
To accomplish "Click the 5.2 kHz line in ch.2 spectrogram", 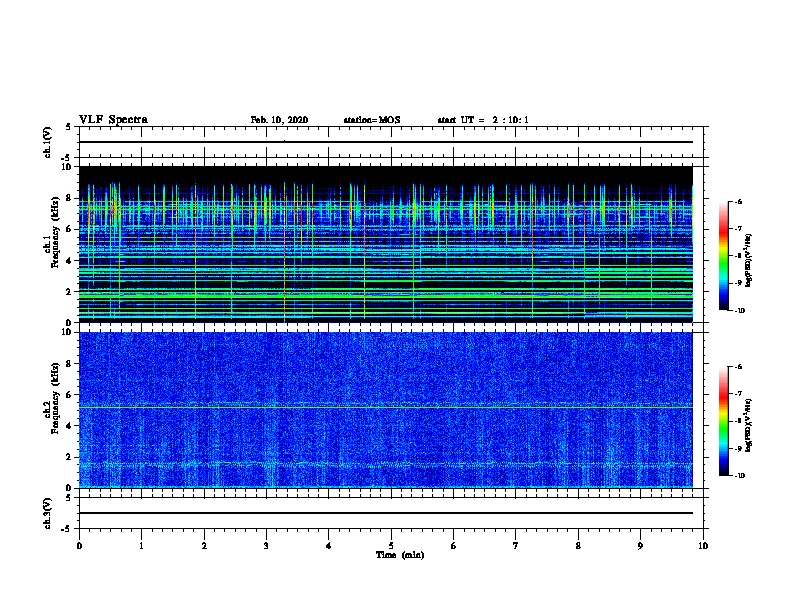I will [386, 407].
